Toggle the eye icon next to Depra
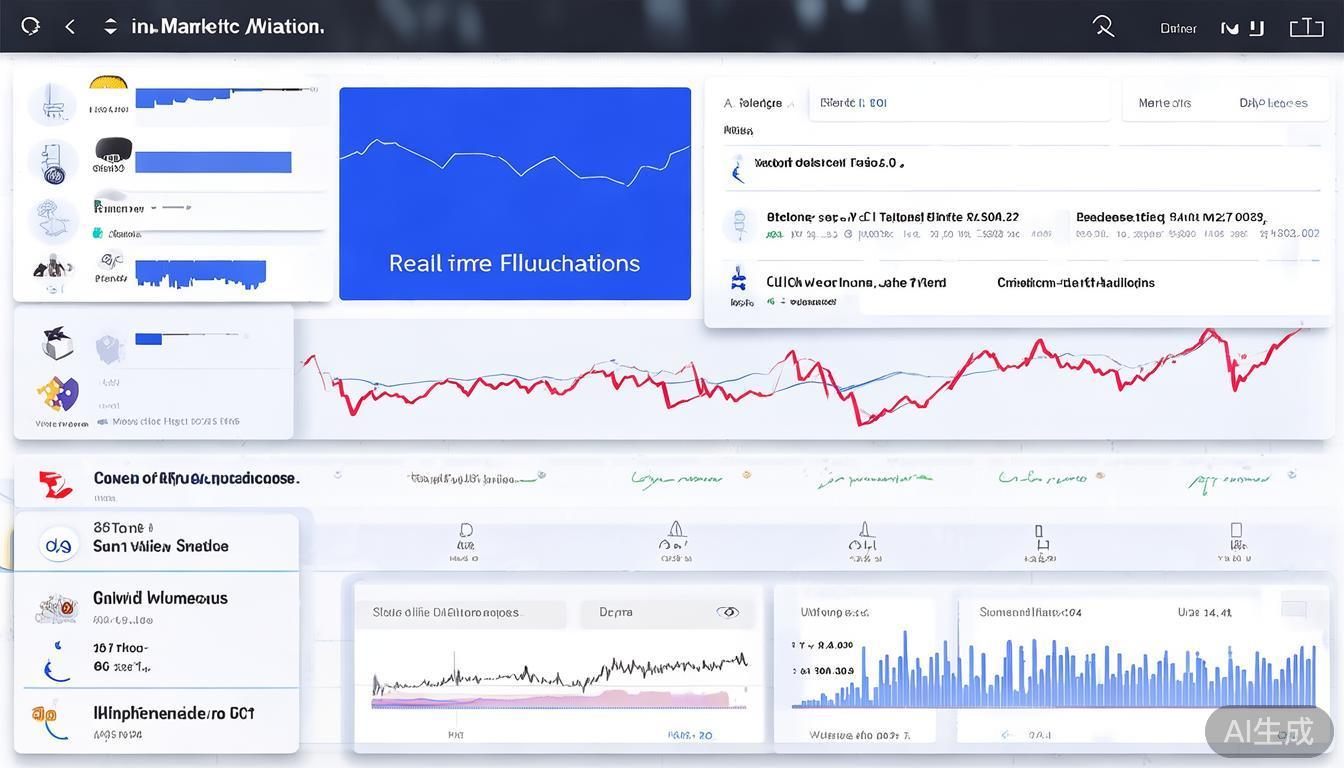 728,612
